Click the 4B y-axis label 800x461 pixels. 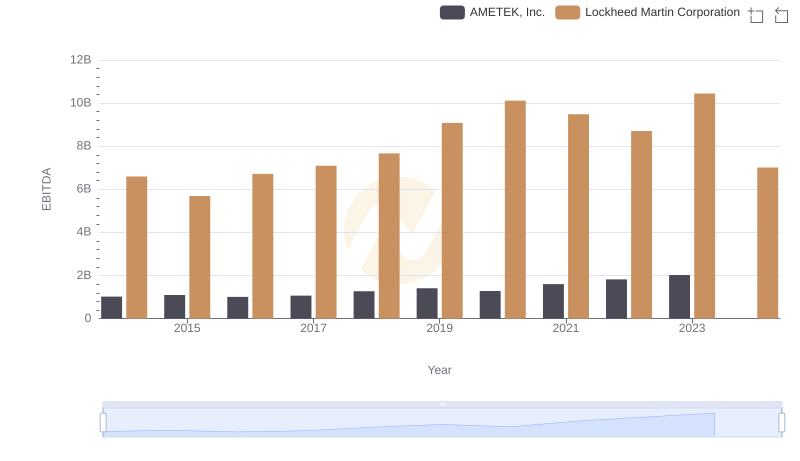84,232
